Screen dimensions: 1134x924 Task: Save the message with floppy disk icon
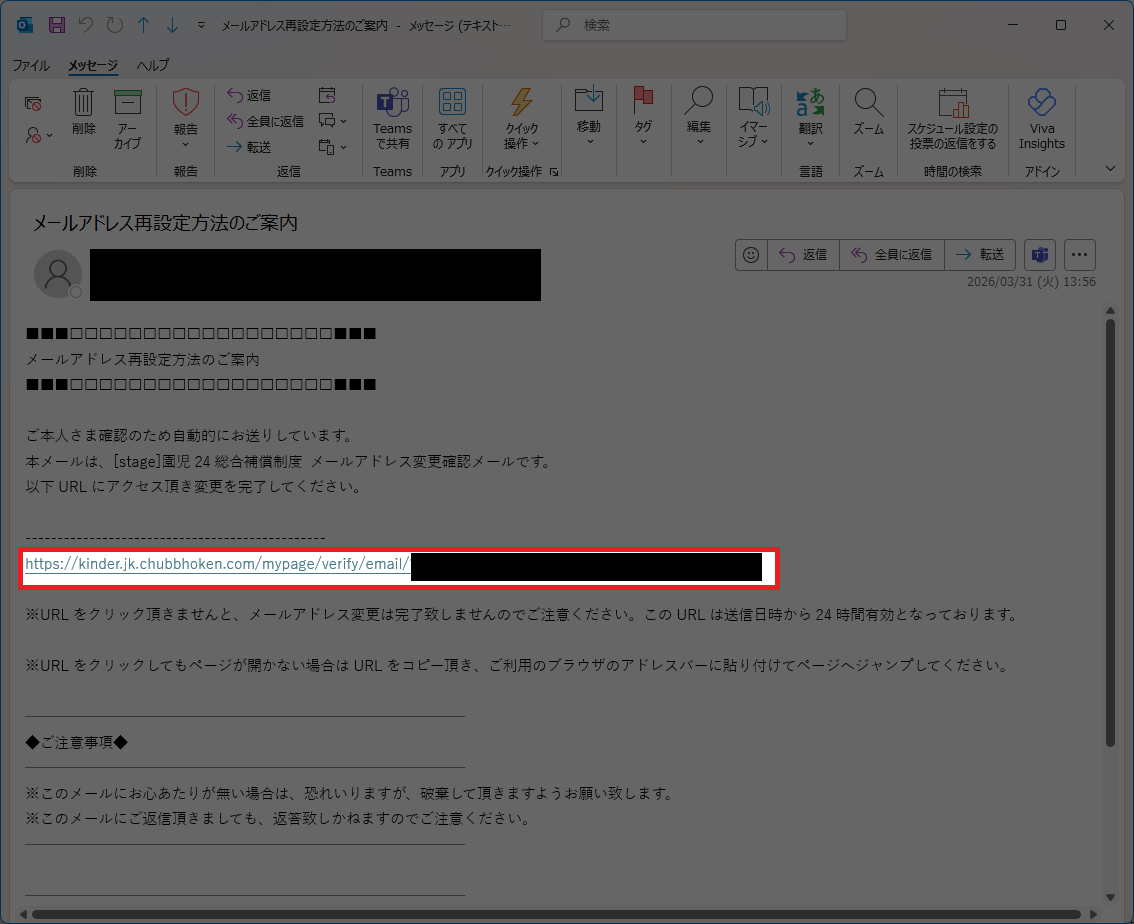tap(57, 24)
